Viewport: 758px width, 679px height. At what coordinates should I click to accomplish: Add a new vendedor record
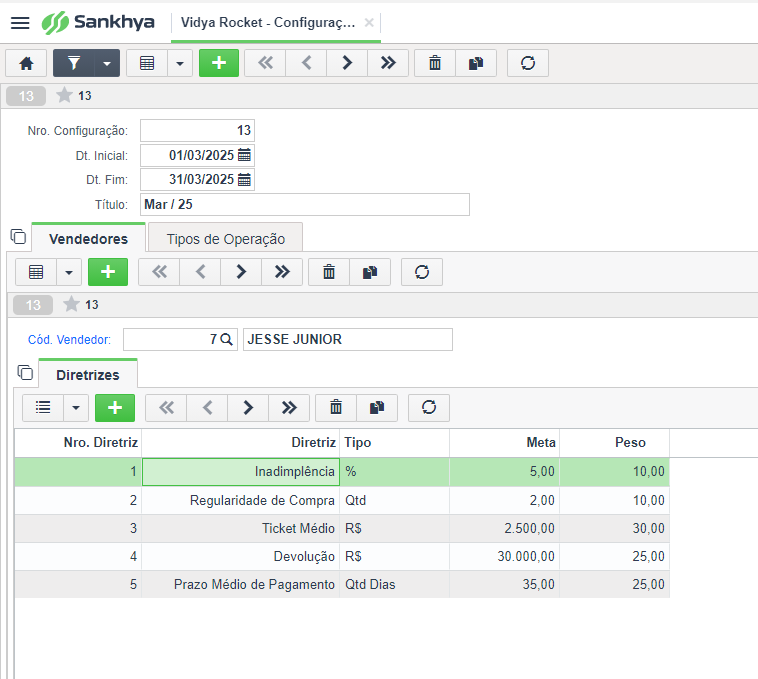coord(108,272)
